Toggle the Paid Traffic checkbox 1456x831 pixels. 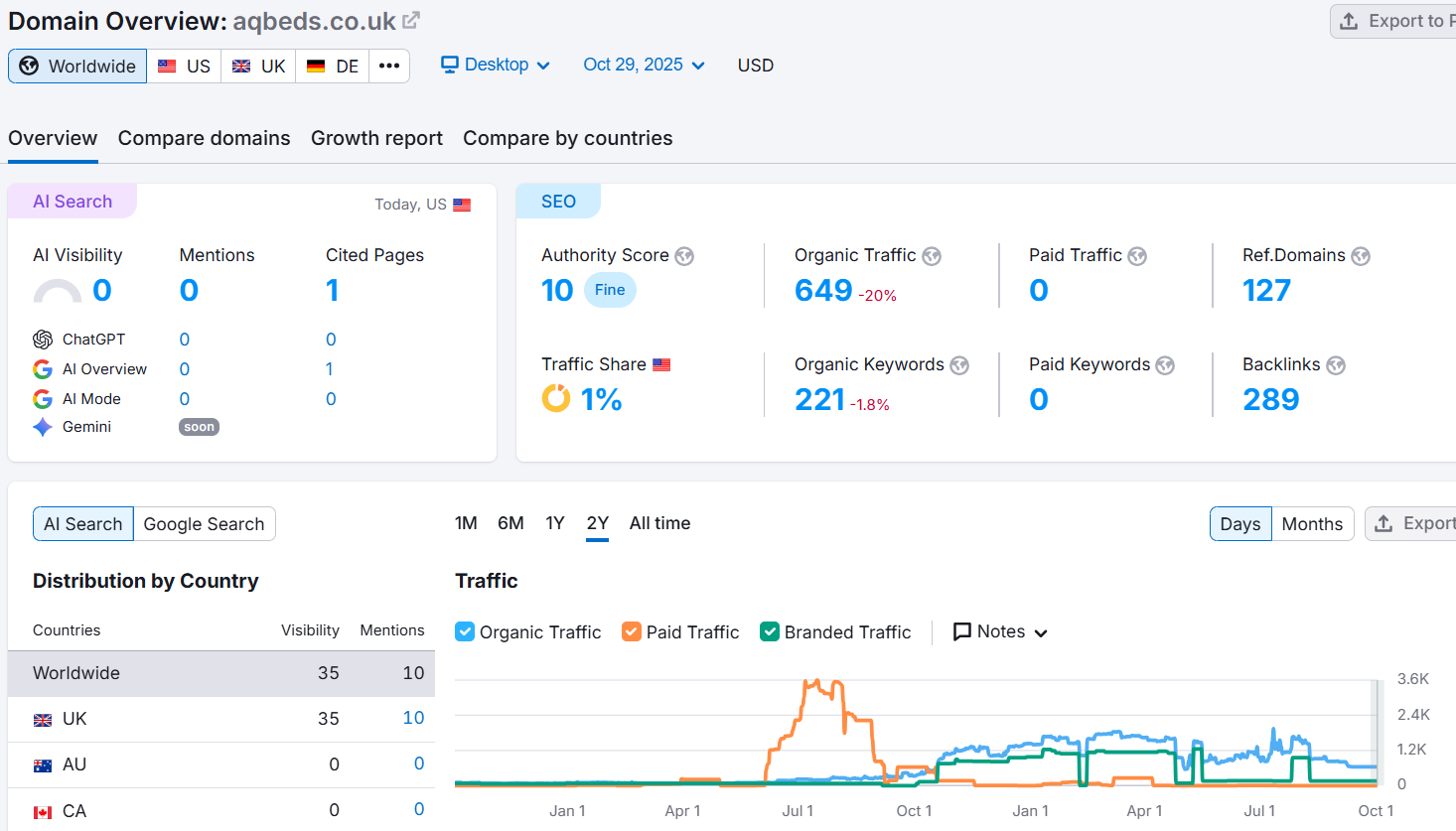632,631
